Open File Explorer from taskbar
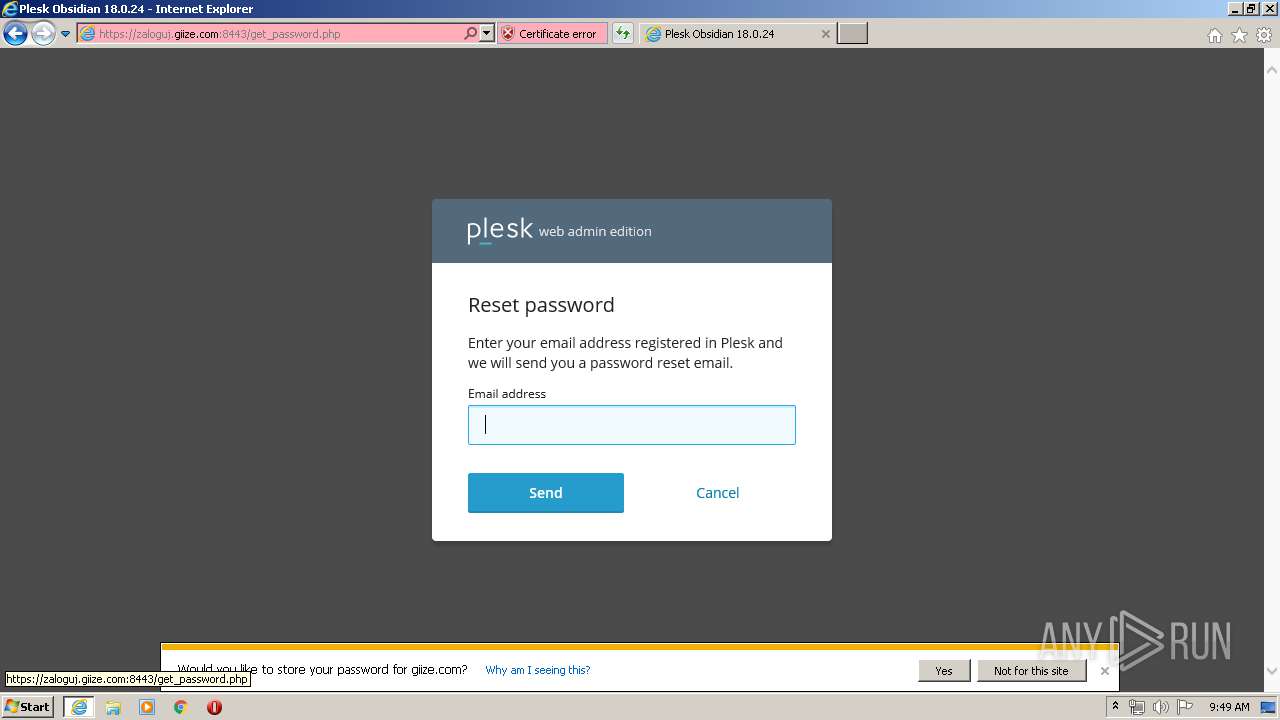 pyautogui.click(x=113, y=707)
